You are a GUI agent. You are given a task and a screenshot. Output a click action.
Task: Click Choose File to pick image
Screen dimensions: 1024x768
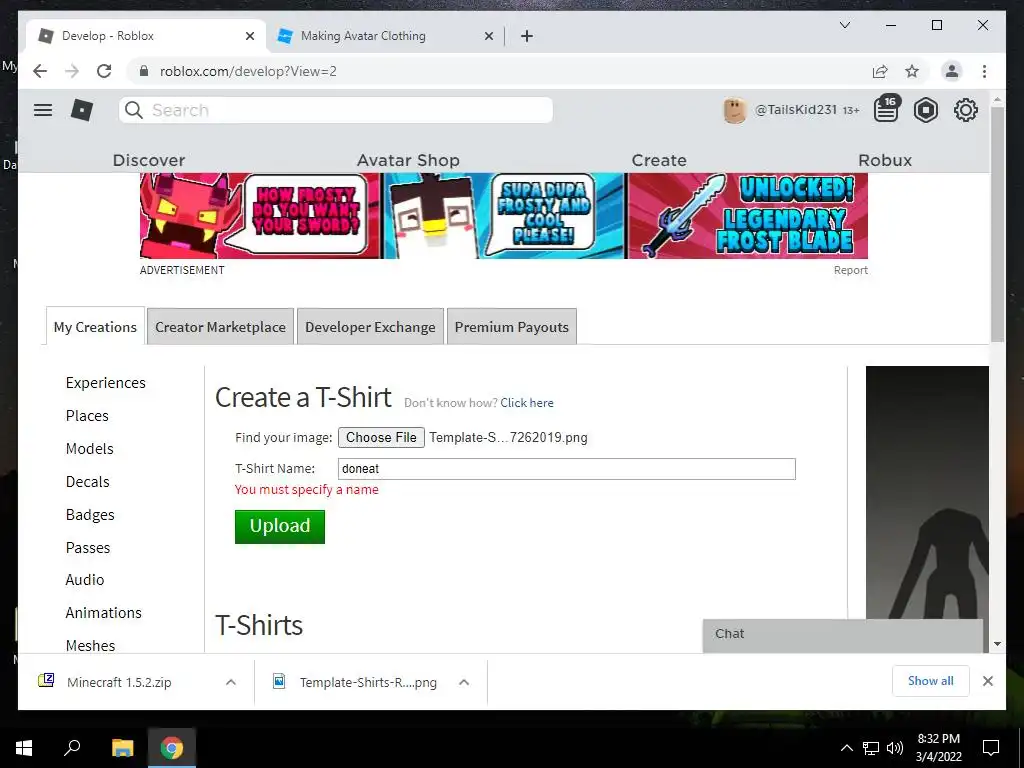click(x=381, y=438)
